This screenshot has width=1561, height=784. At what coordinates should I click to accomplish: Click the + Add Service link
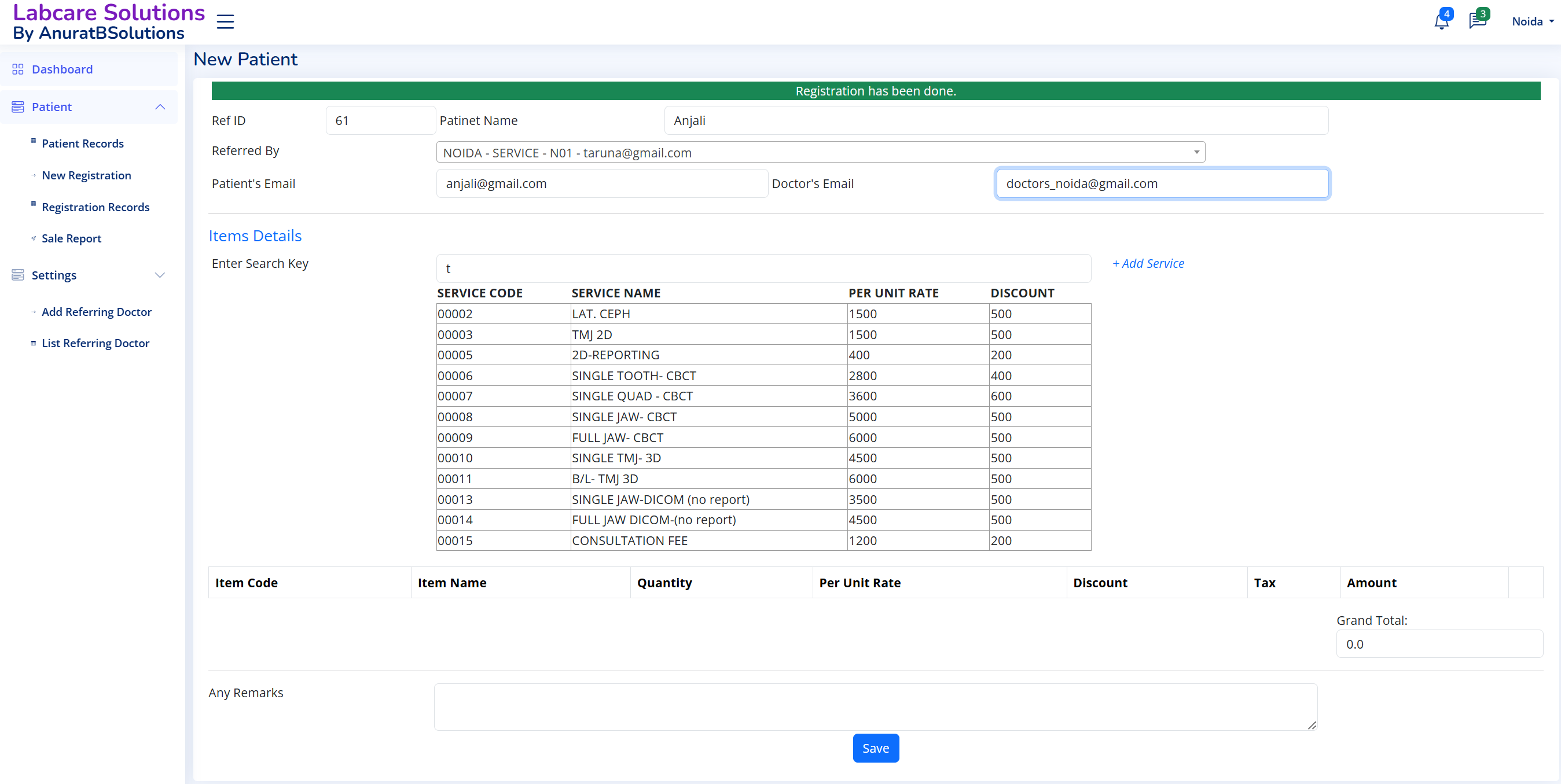[x=1148, y=264]
